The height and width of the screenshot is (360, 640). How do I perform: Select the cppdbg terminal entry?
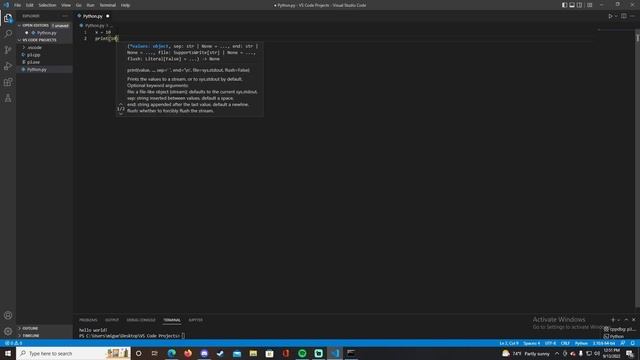(x=620, y=329)
